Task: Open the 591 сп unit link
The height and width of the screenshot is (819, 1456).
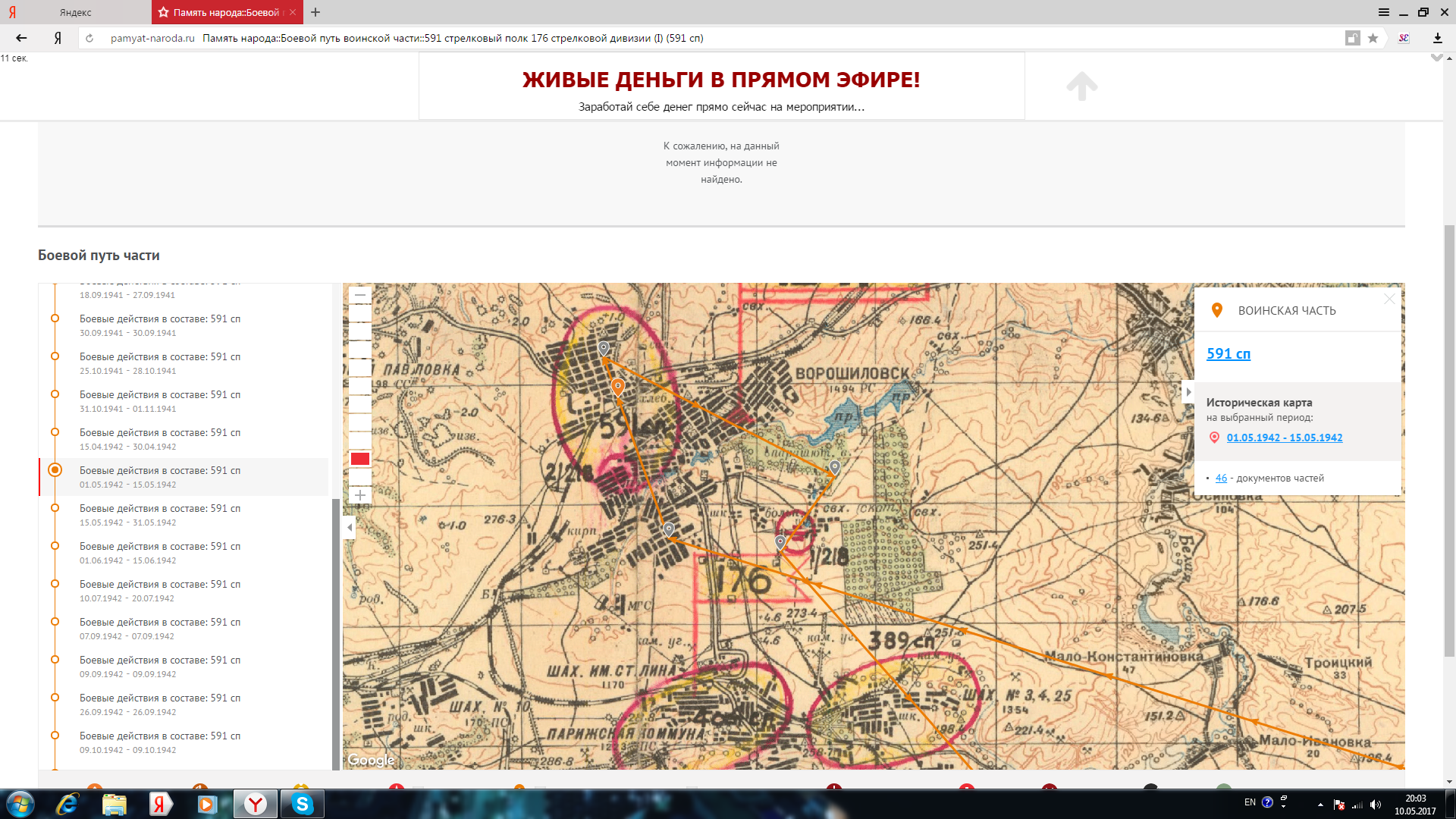Action: coord(1228,353)
